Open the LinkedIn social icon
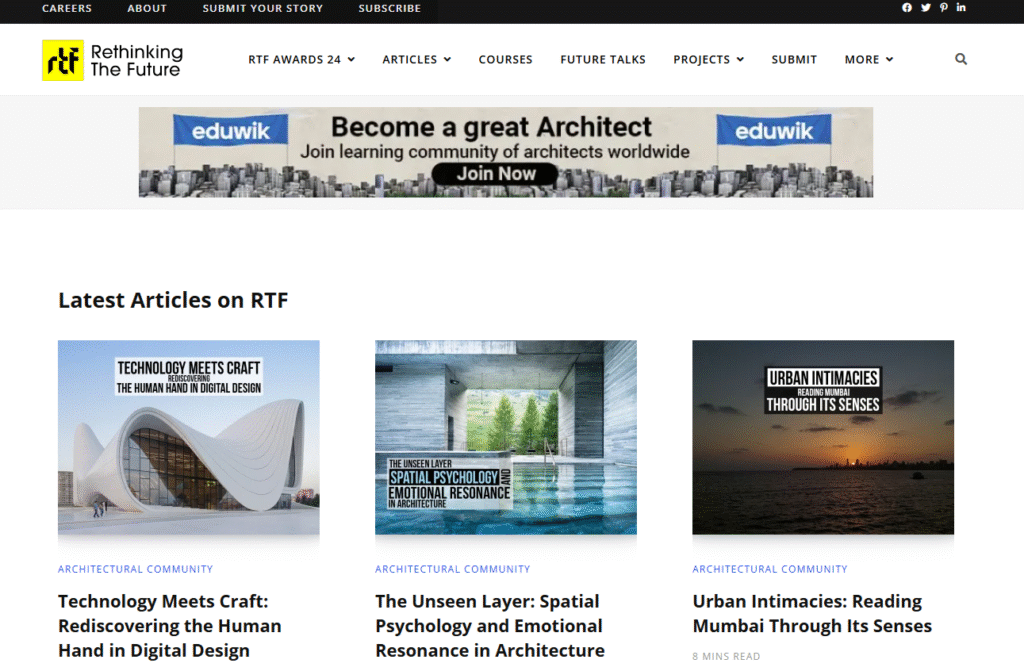The width and height of the screenshot is (1024, 671). coord(961,8)
